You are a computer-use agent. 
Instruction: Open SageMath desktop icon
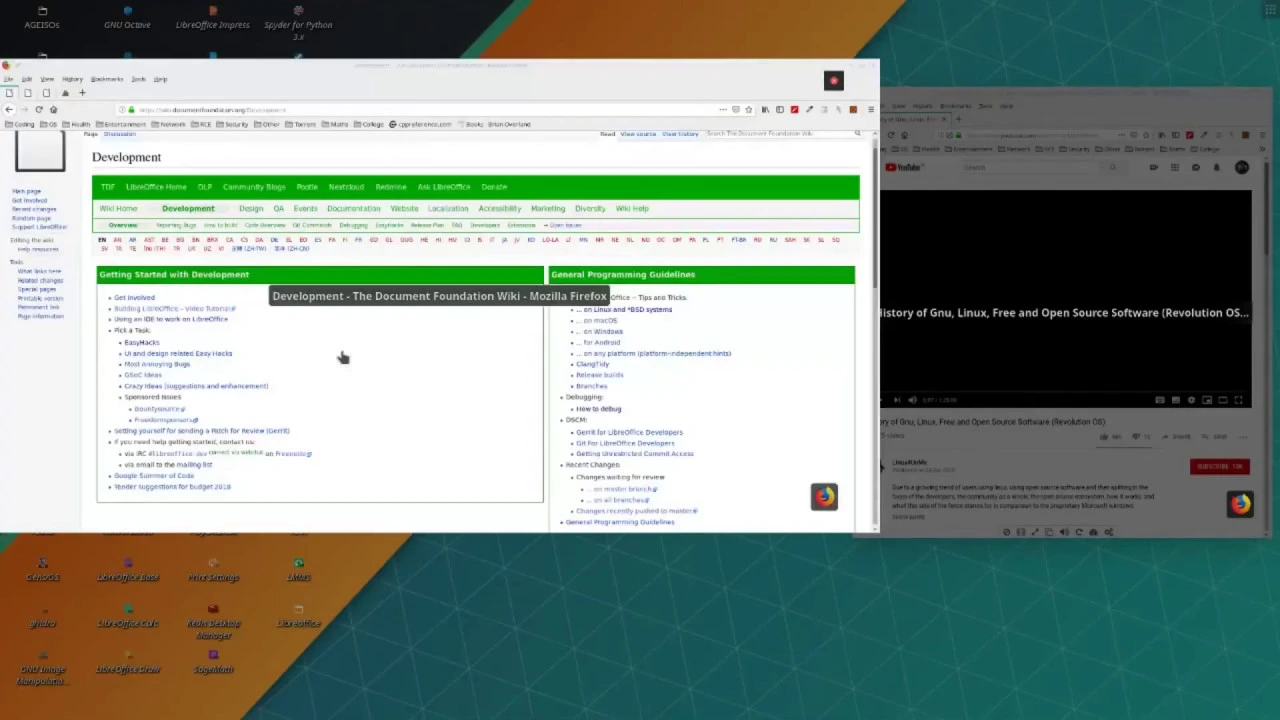[x=213, y=663]
